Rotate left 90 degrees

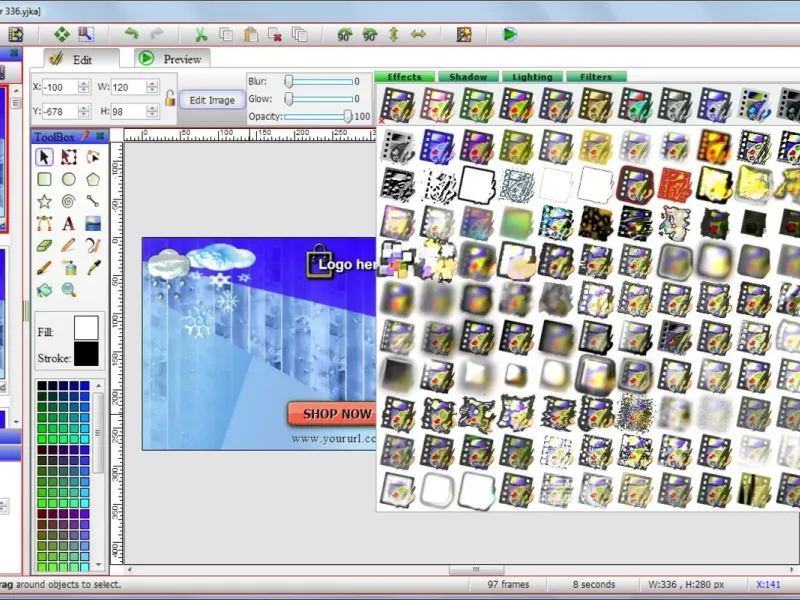[345, 34]
